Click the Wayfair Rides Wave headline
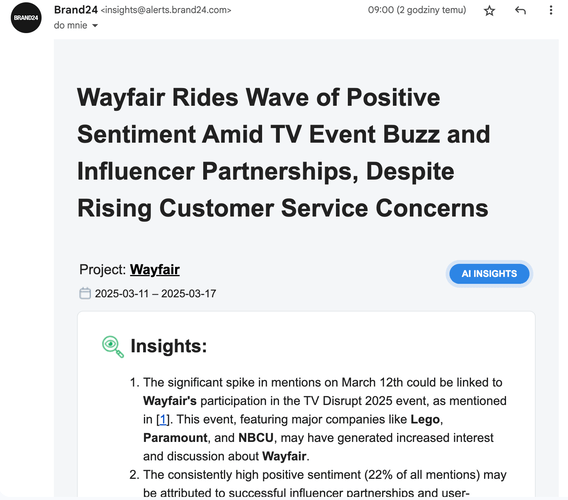568x500 pixels. click(284, 153)
